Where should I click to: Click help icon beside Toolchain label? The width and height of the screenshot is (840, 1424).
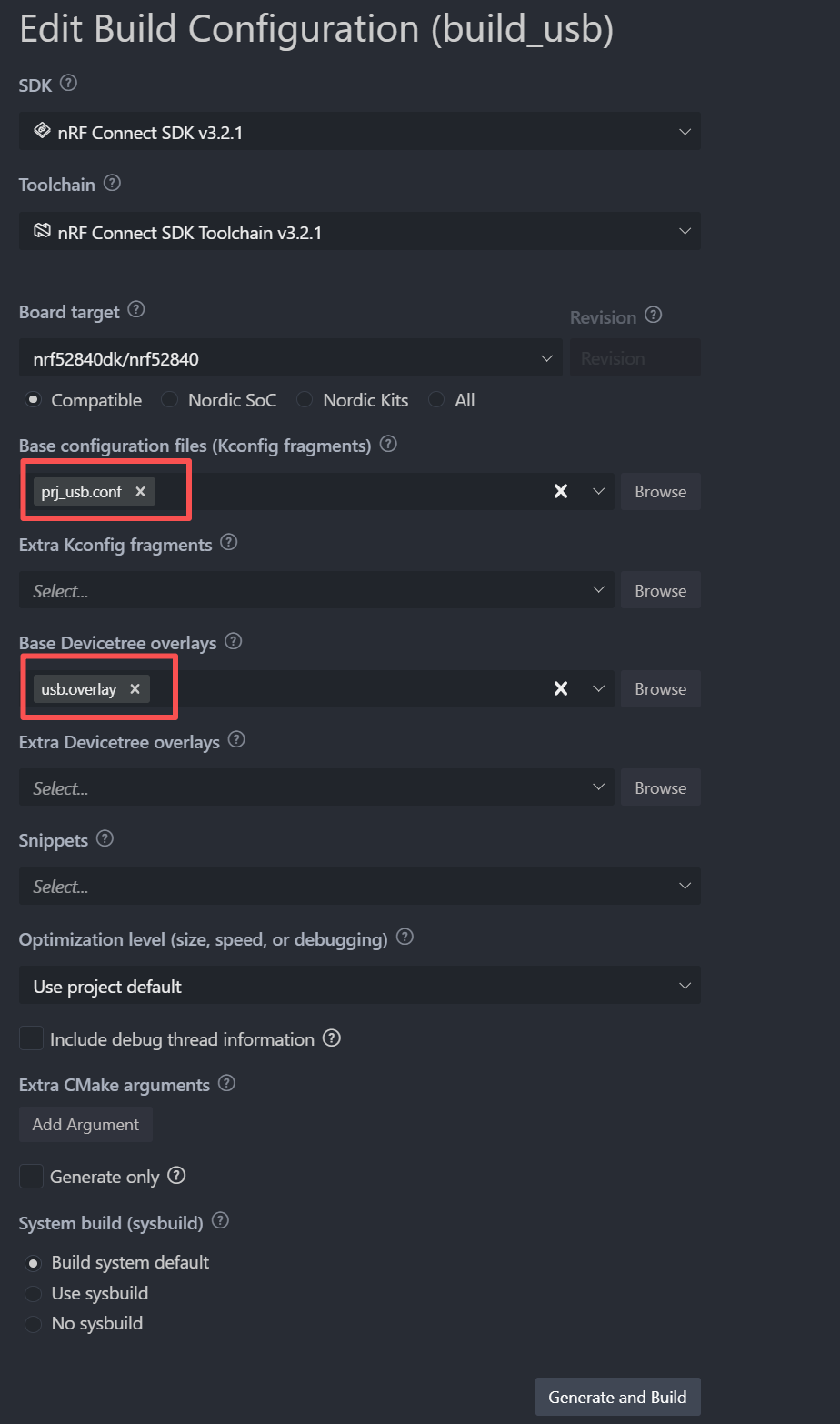pos(112,183)
